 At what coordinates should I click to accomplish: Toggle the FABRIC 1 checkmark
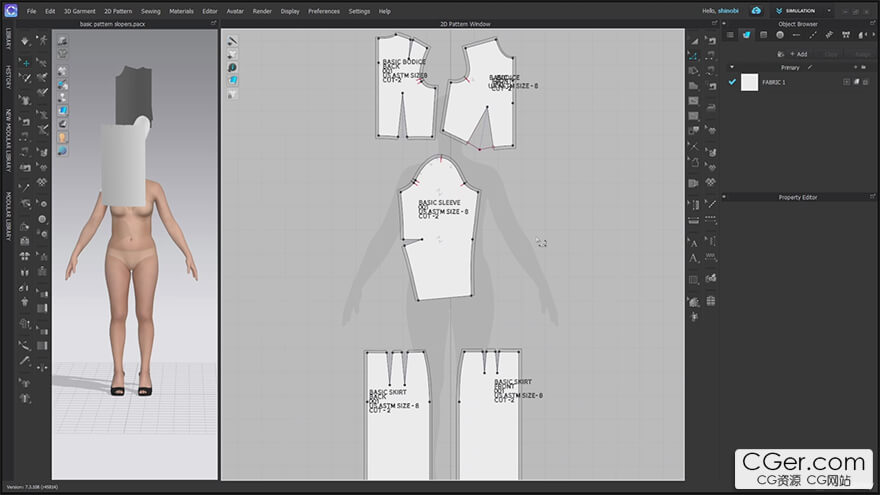click(x=732, y=82)
